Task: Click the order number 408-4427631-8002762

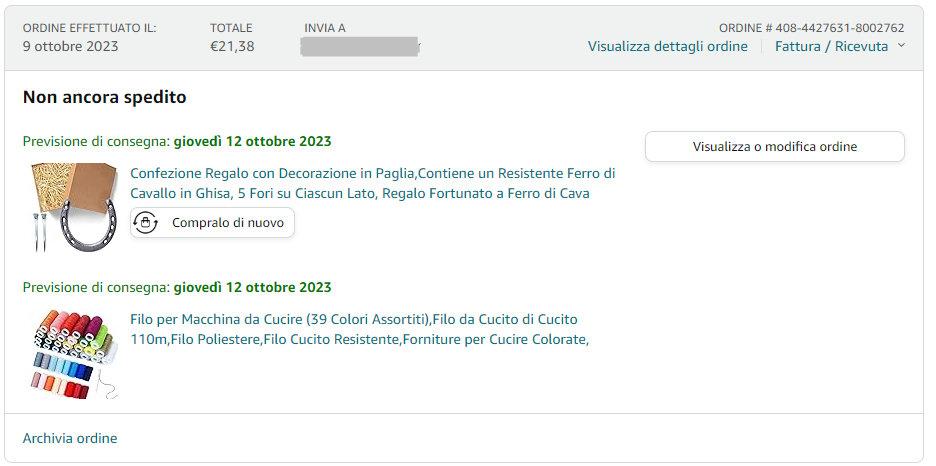Action: tap(811, 28)
